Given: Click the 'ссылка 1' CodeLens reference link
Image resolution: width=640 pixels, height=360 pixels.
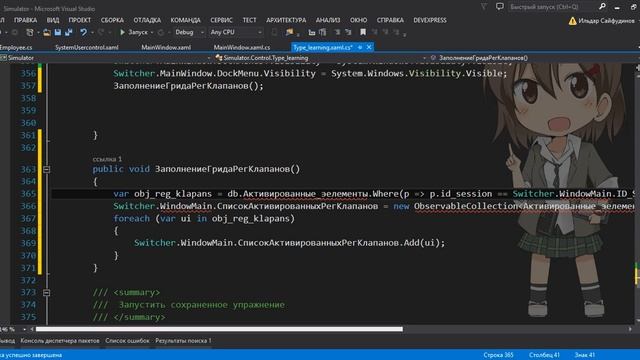Looking at the screenshot, I should (x=107, y=159).
